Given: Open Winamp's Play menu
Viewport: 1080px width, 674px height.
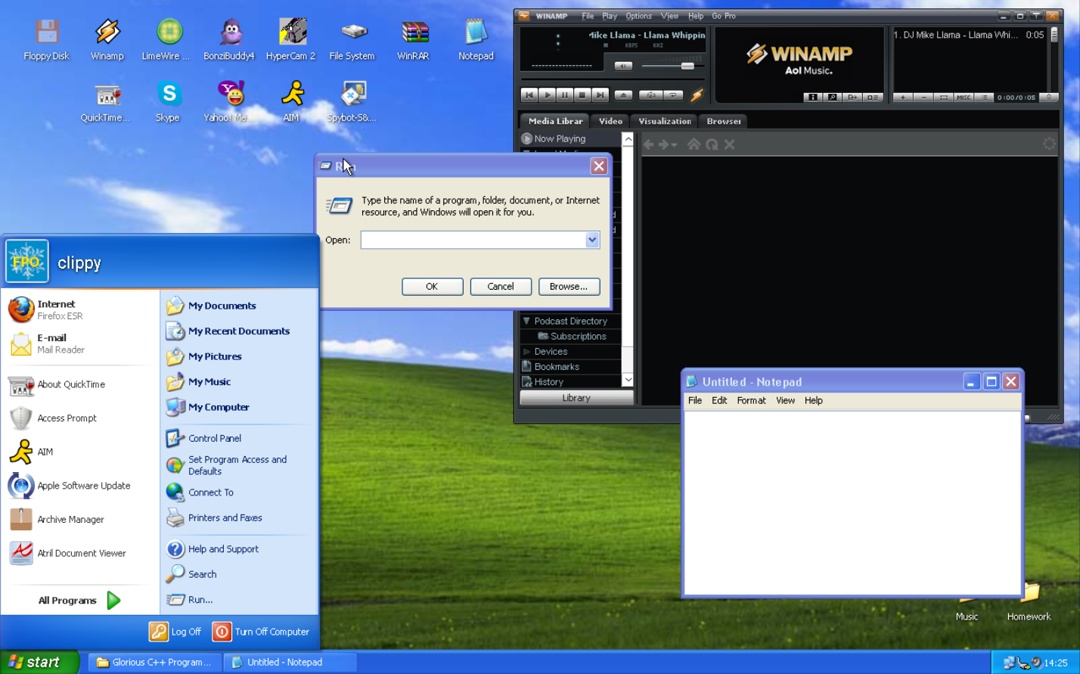Looking at the screenshot, I should click(x=610, y=16).
